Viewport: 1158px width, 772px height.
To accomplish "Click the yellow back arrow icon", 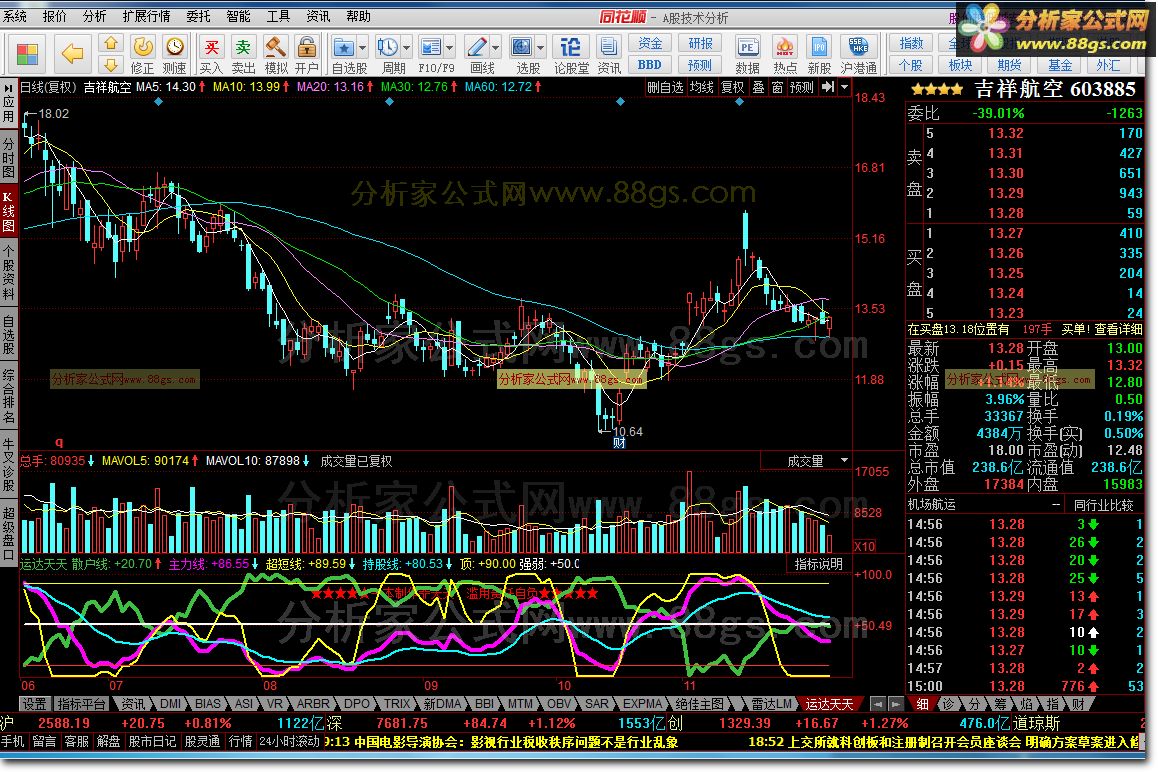I will [x=72, y=53].
